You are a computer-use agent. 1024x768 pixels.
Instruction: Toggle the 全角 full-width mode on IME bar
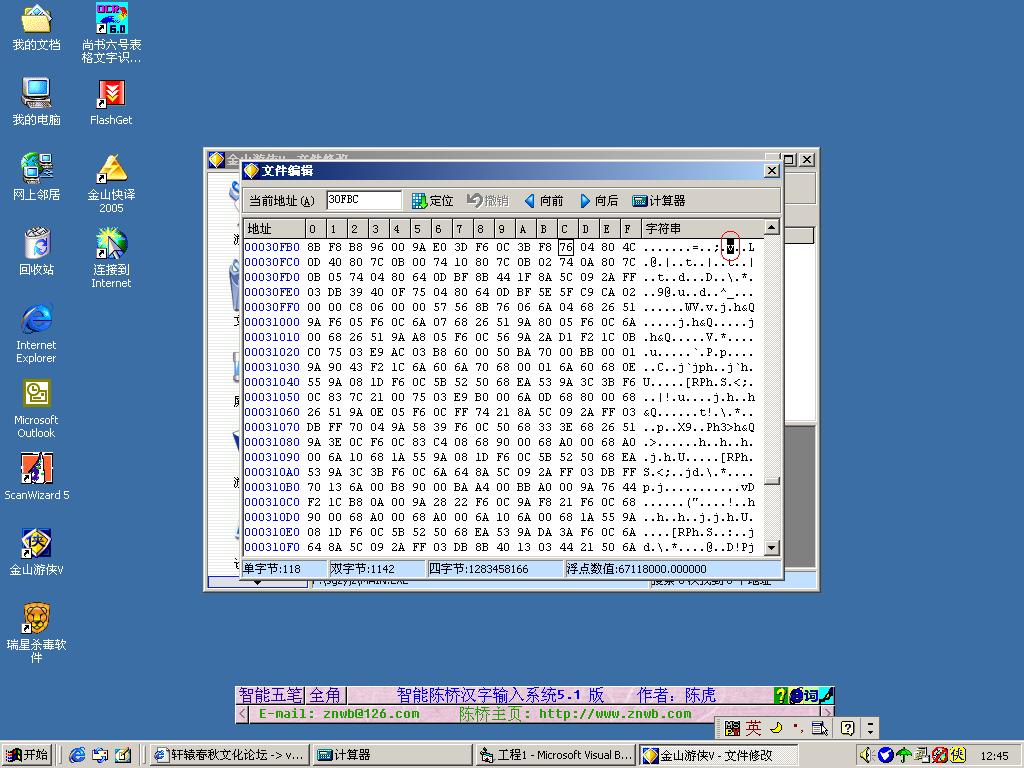325,695
